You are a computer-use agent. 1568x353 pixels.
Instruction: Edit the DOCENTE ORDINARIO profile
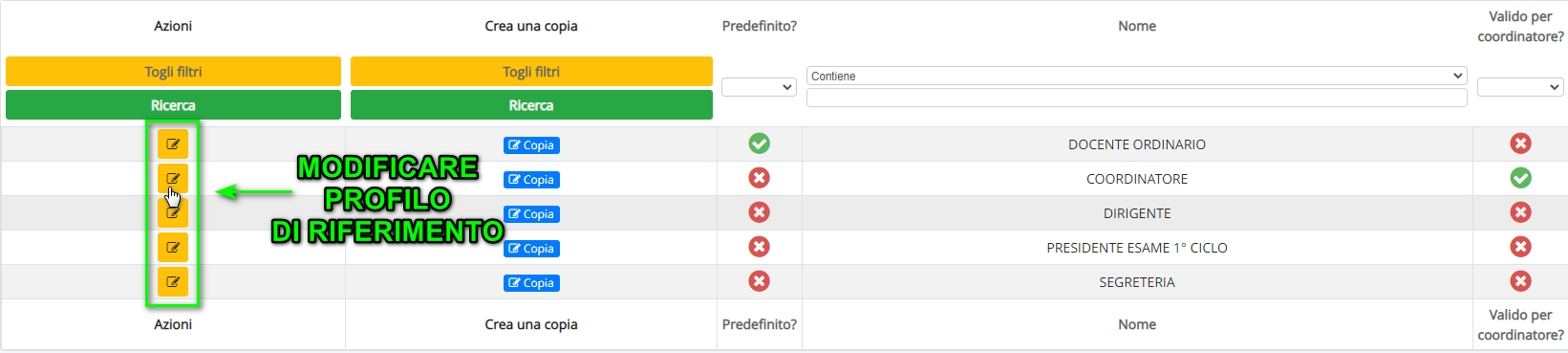(x=173, y=144)
